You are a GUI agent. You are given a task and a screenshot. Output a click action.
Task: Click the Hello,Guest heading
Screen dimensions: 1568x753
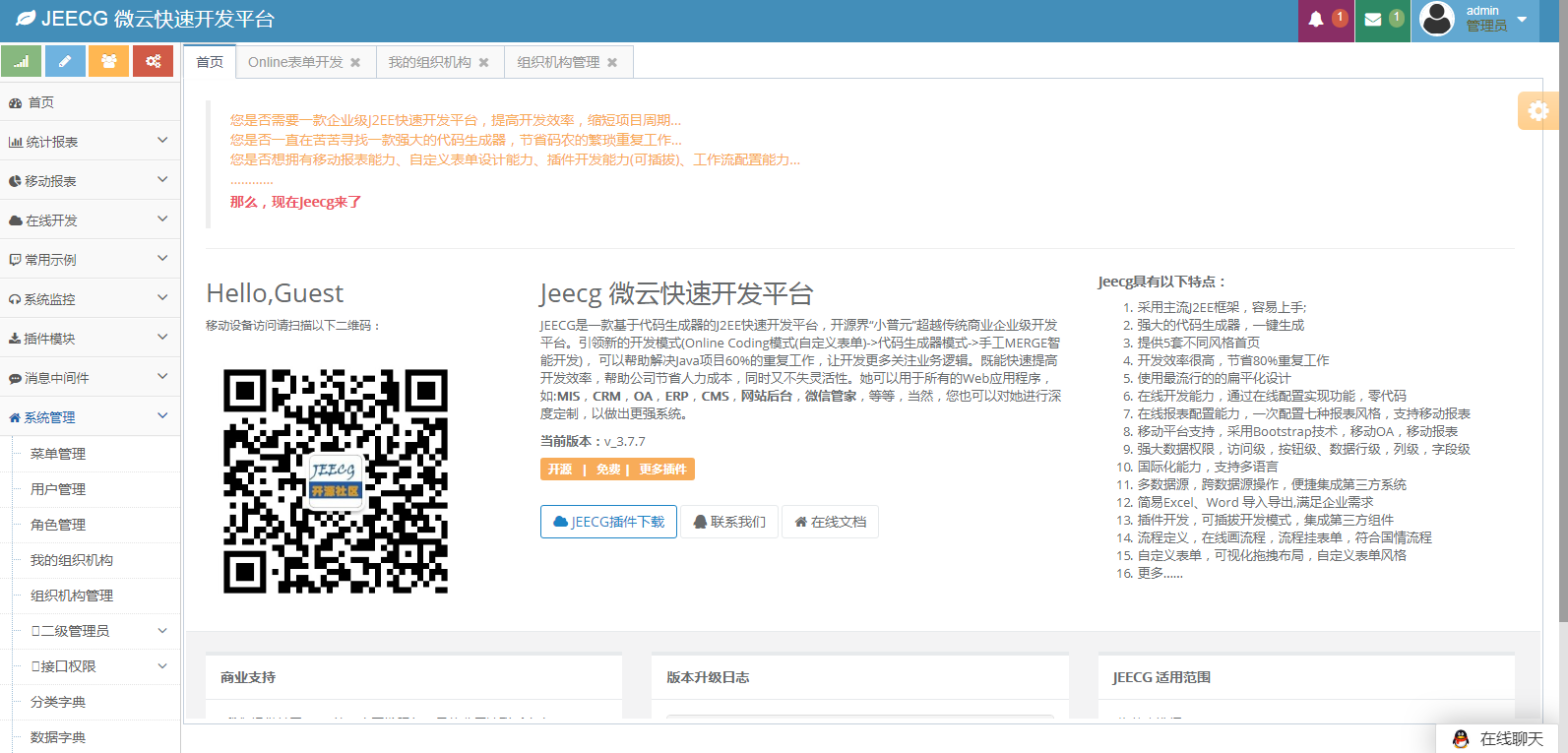tap(275, 293)
